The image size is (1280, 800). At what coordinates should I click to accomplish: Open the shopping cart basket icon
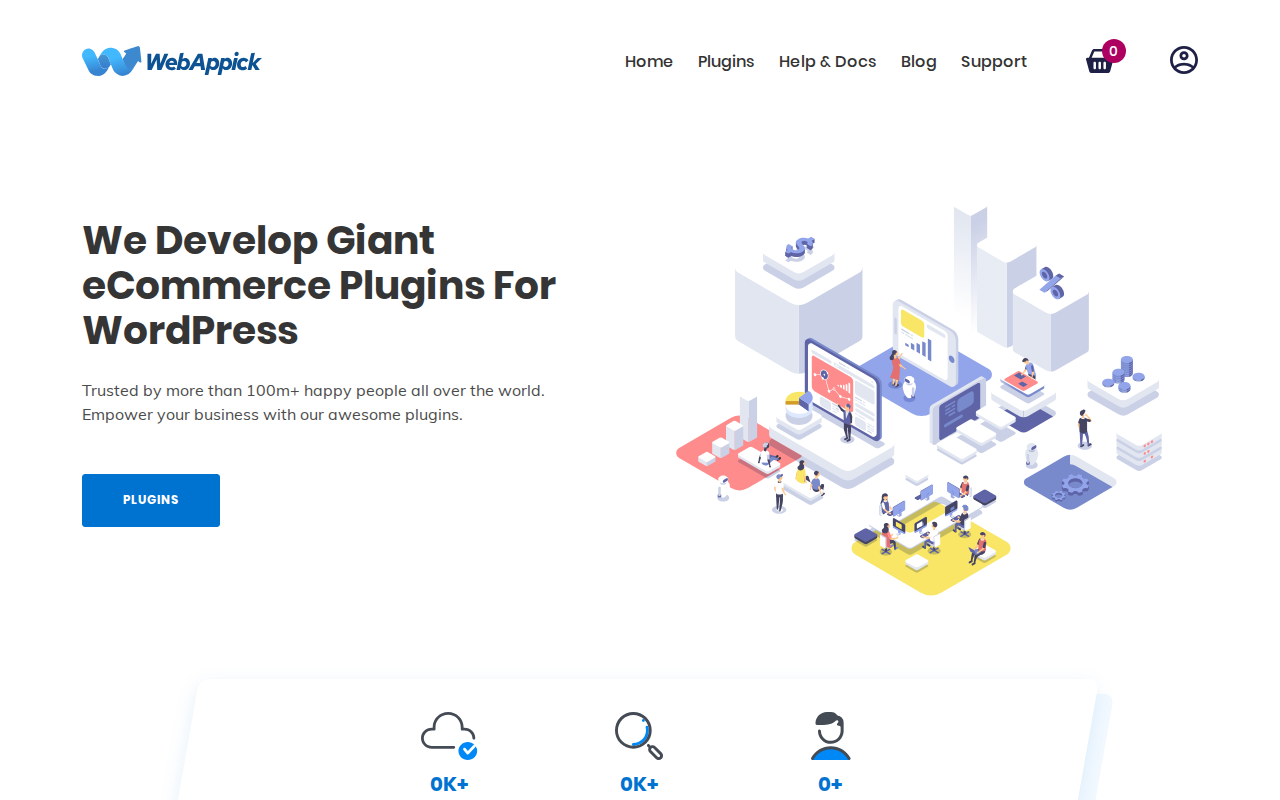[x=1099, y=62]
